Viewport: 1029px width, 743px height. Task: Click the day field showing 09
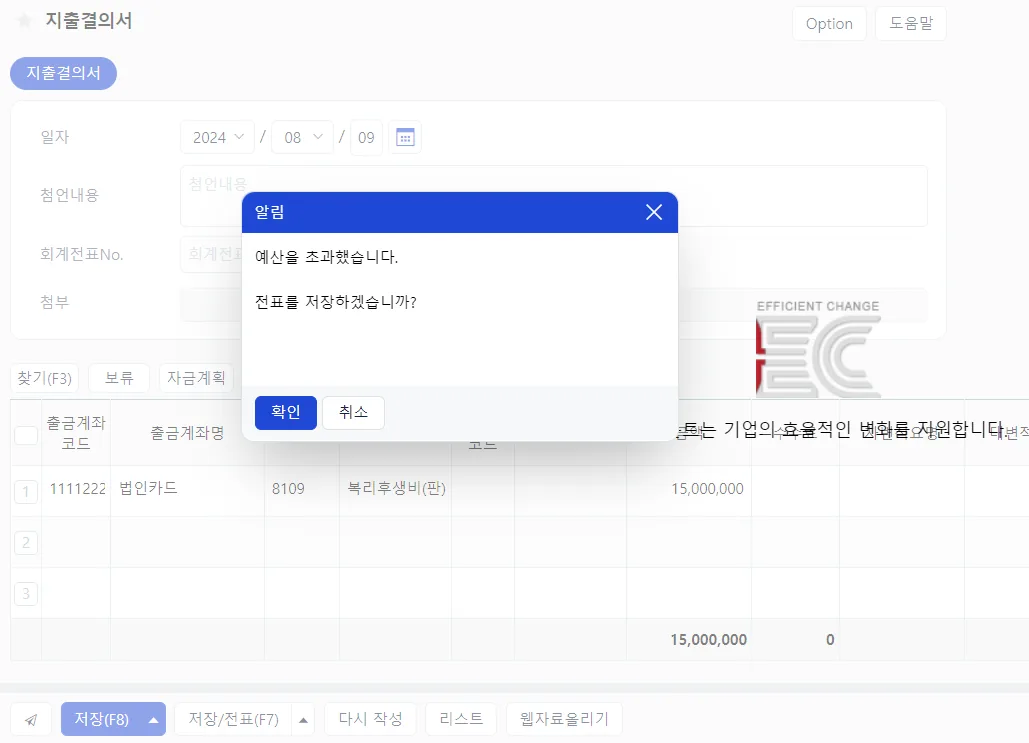pyautogui.click(x=366, y=137)
